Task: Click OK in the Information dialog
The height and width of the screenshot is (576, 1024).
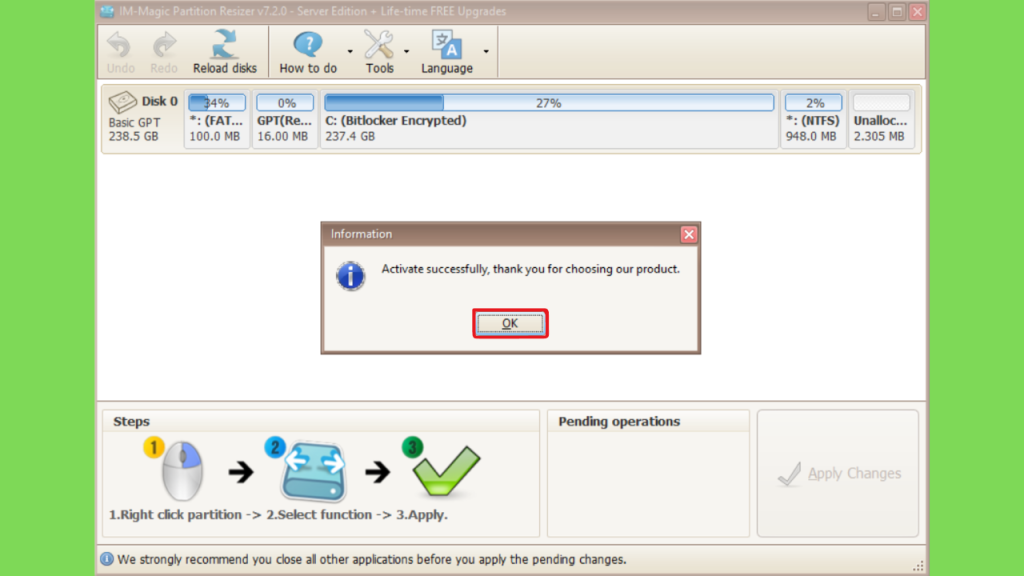Action: click(x=510, y=323)
